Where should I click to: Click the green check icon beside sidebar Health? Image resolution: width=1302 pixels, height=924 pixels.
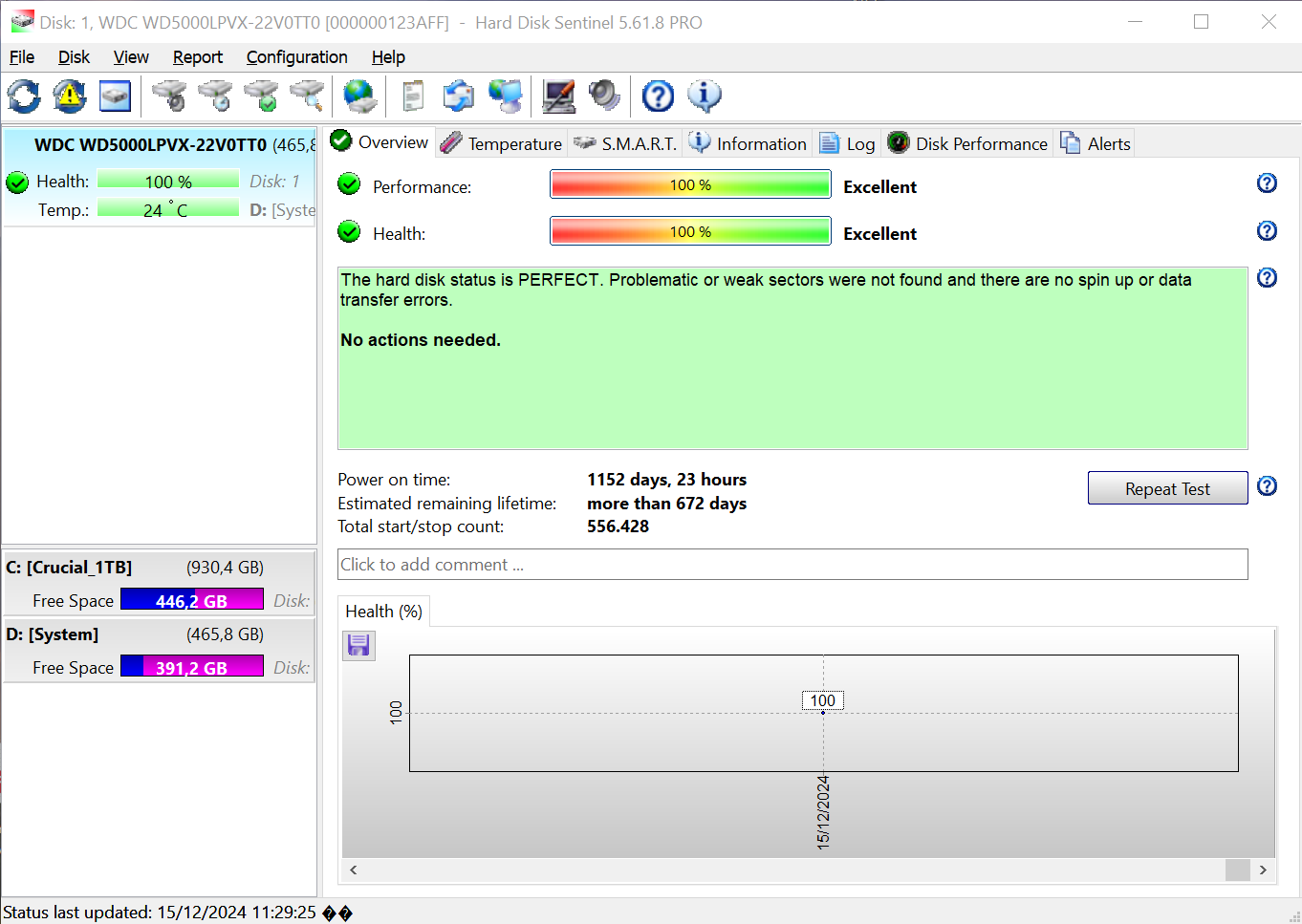(x=17, y=182)
